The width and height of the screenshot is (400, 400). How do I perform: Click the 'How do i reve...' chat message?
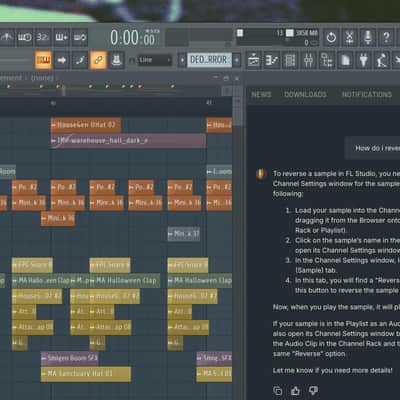point(372,148)
